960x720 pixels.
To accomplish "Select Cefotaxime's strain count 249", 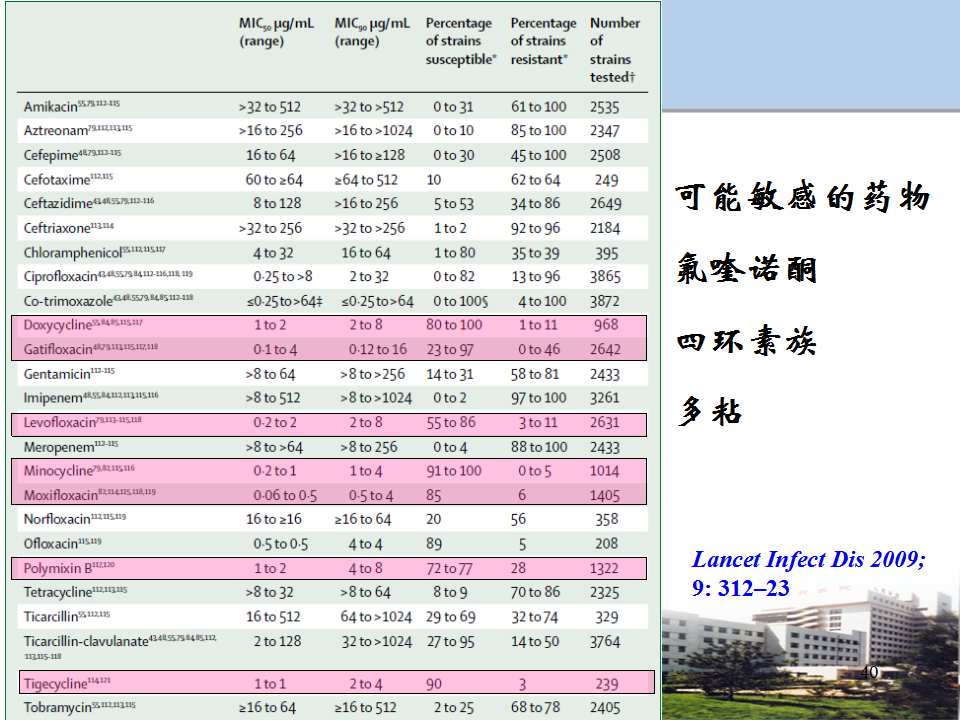I will pos(607,180).
